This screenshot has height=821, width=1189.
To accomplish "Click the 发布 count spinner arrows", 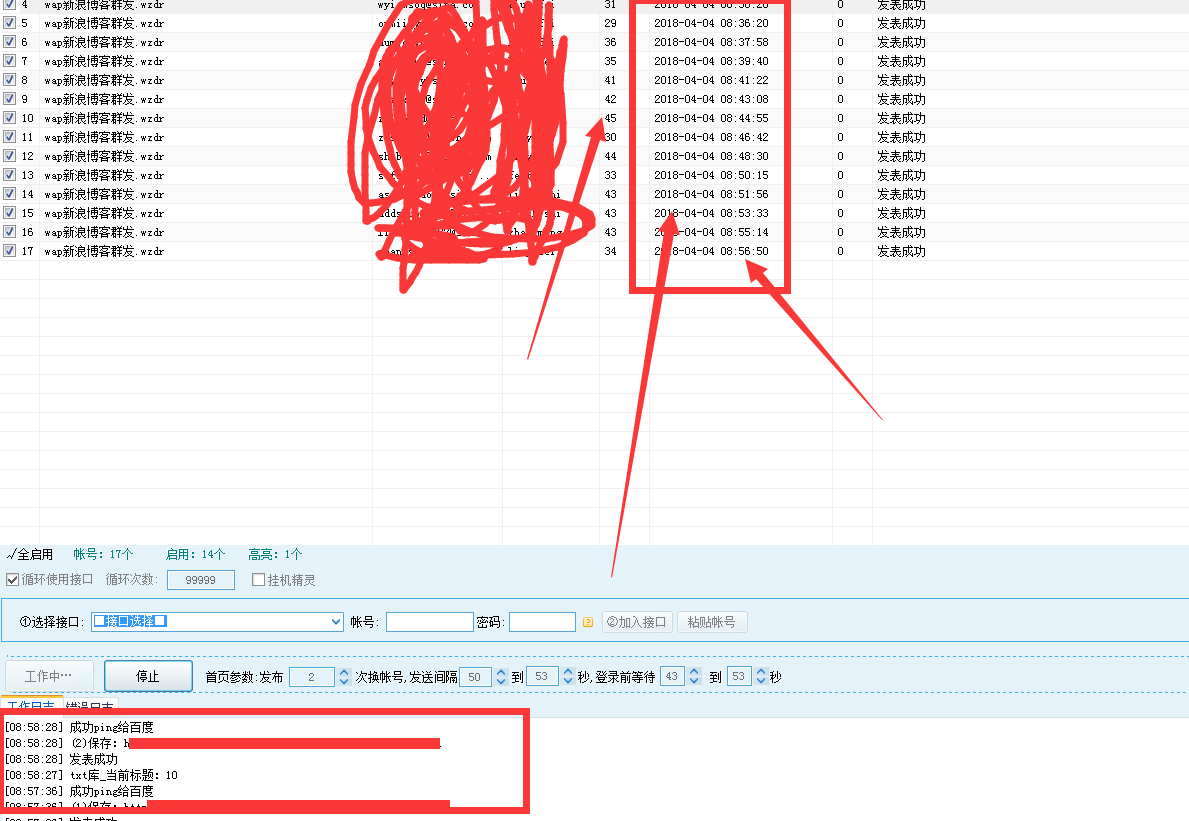I will tap(344, 677).
